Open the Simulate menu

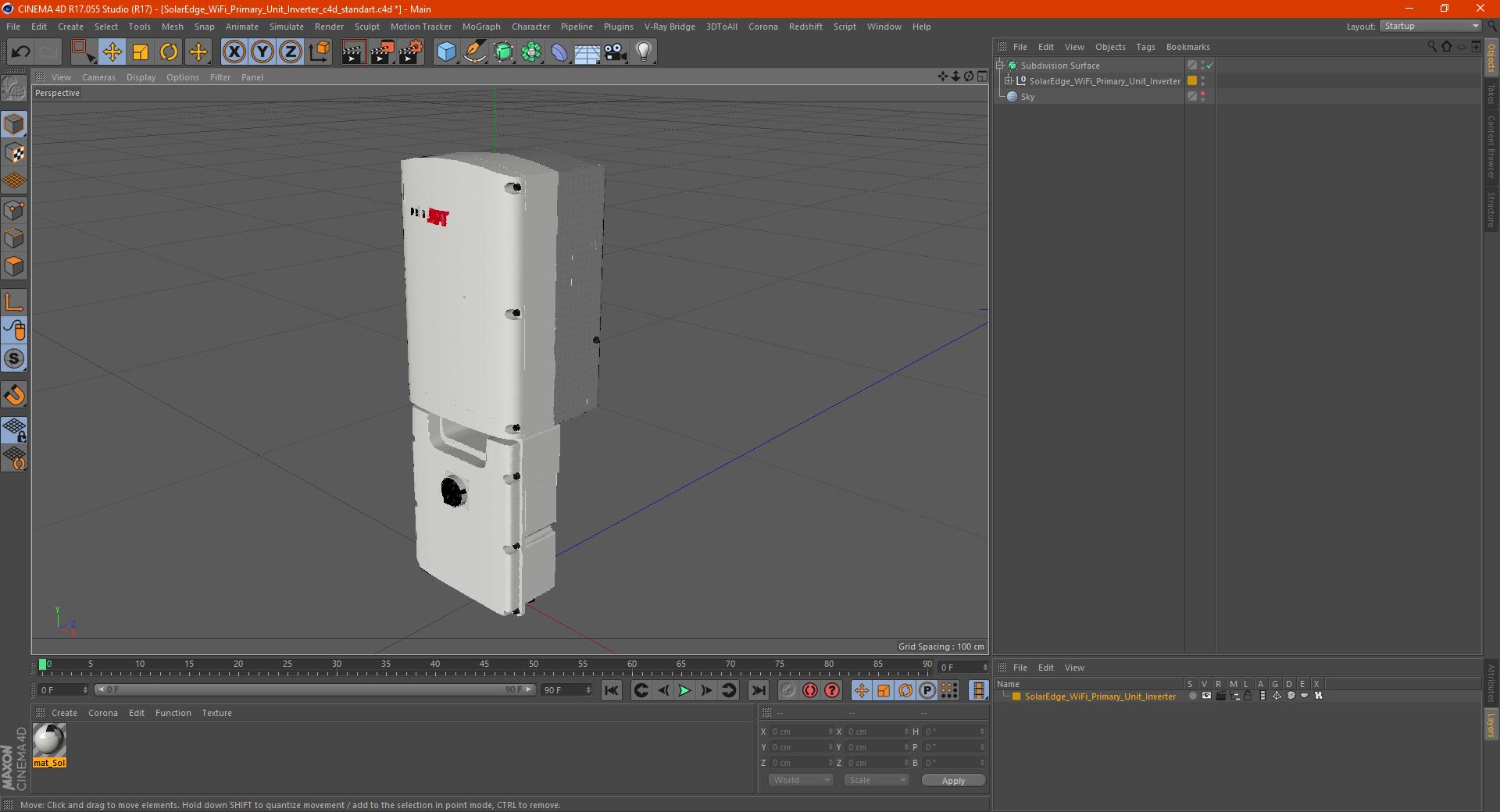pyautogui.click(x=287, y=27)
